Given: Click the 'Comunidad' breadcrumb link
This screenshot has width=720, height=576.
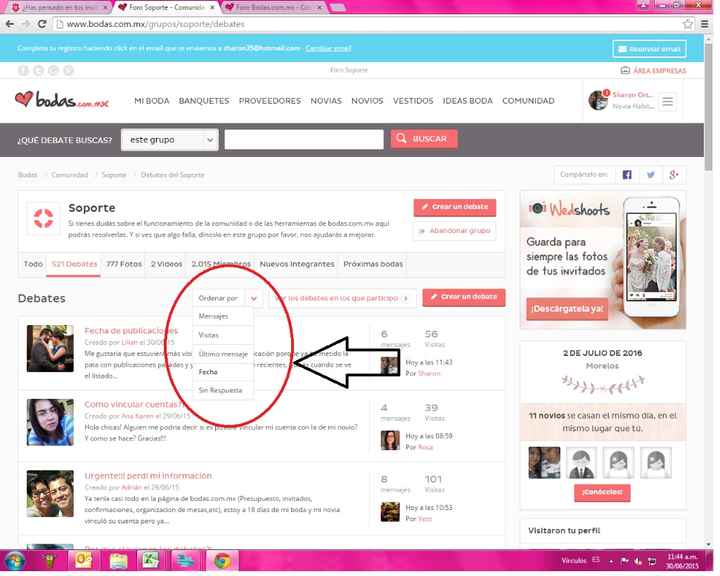Looking at the screenshot, I should [69, 175].
